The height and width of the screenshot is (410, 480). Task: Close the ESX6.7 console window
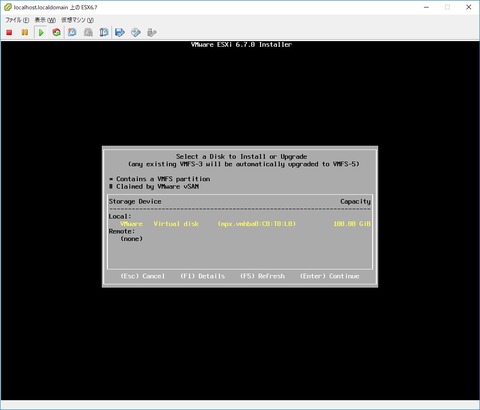(469, 7)
